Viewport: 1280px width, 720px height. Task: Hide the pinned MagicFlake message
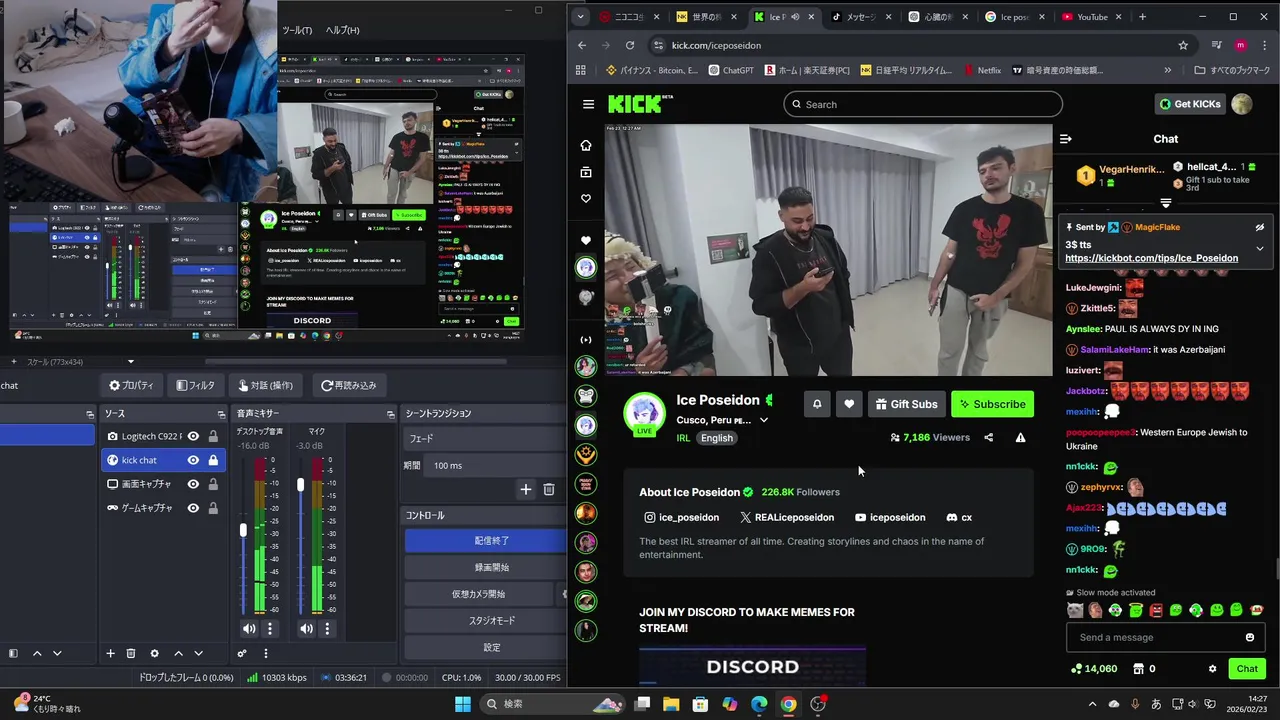pyautogui.click(x=1260, y=227)
